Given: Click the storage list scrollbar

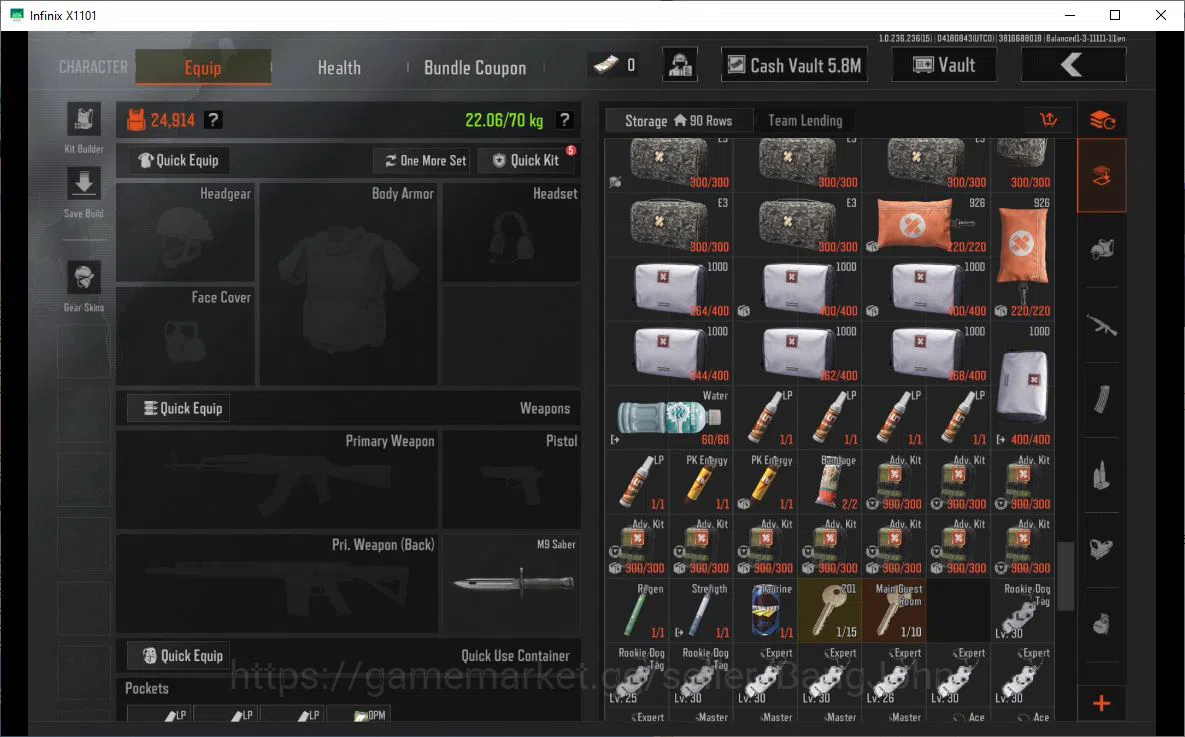Looking at the screenshot, I should [x=1066, y=576].
